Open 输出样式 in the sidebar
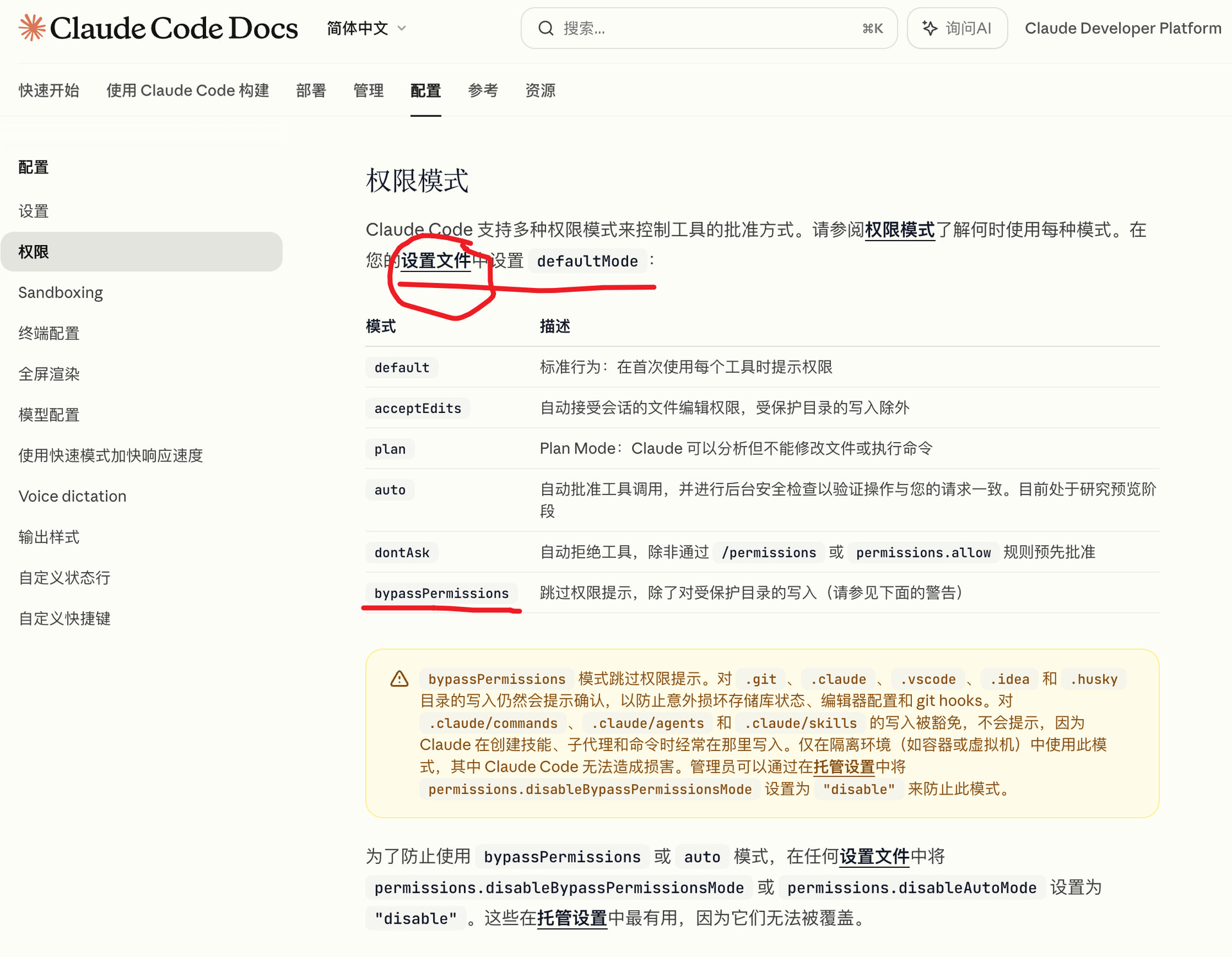 (x=49, y=537)
